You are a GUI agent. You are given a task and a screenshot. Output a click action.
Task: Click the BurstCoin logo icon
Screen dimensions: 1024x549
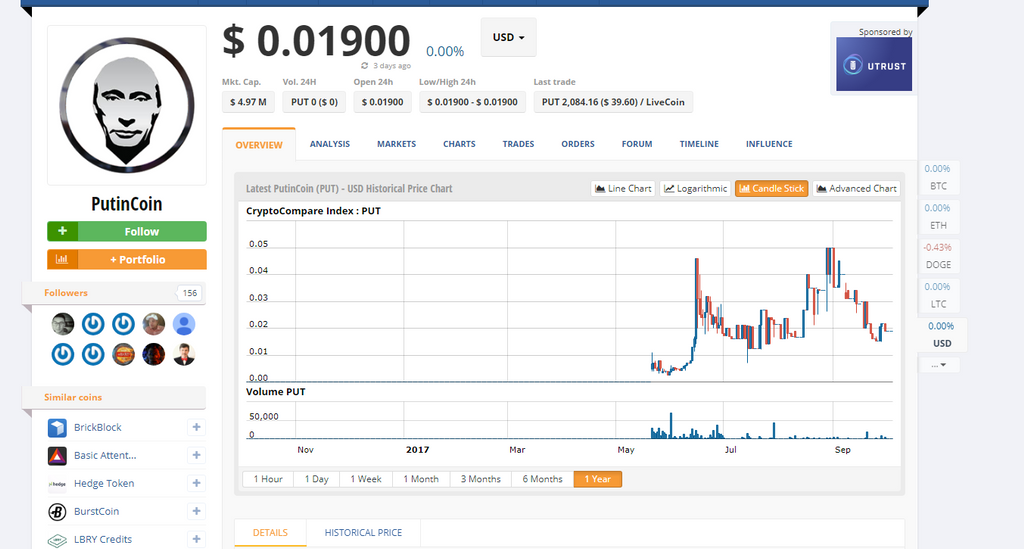(57, 512)
